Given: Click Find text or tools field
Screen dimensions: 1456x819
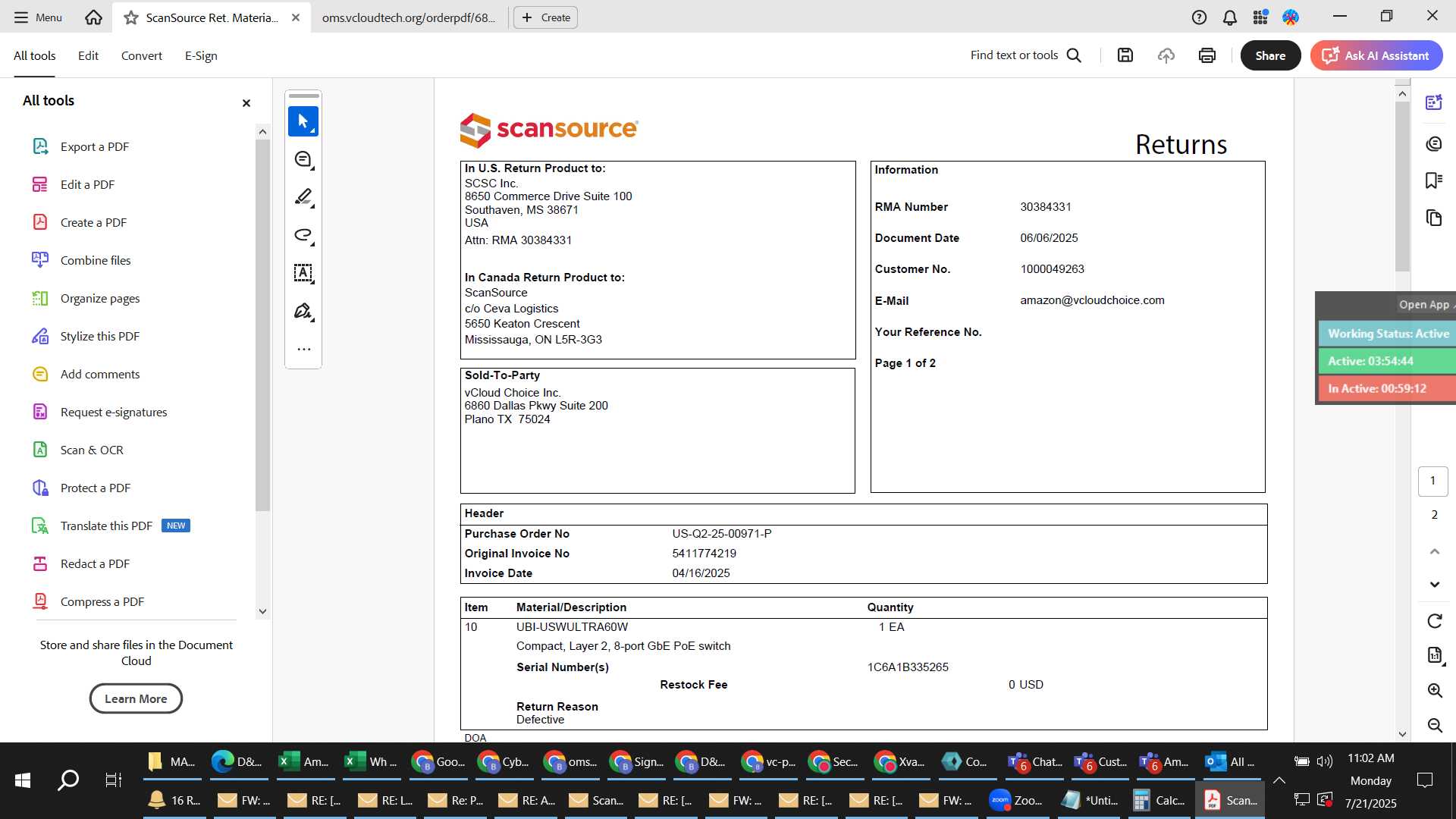Looking at the screenshot, I should click(x=1014, y=55).
